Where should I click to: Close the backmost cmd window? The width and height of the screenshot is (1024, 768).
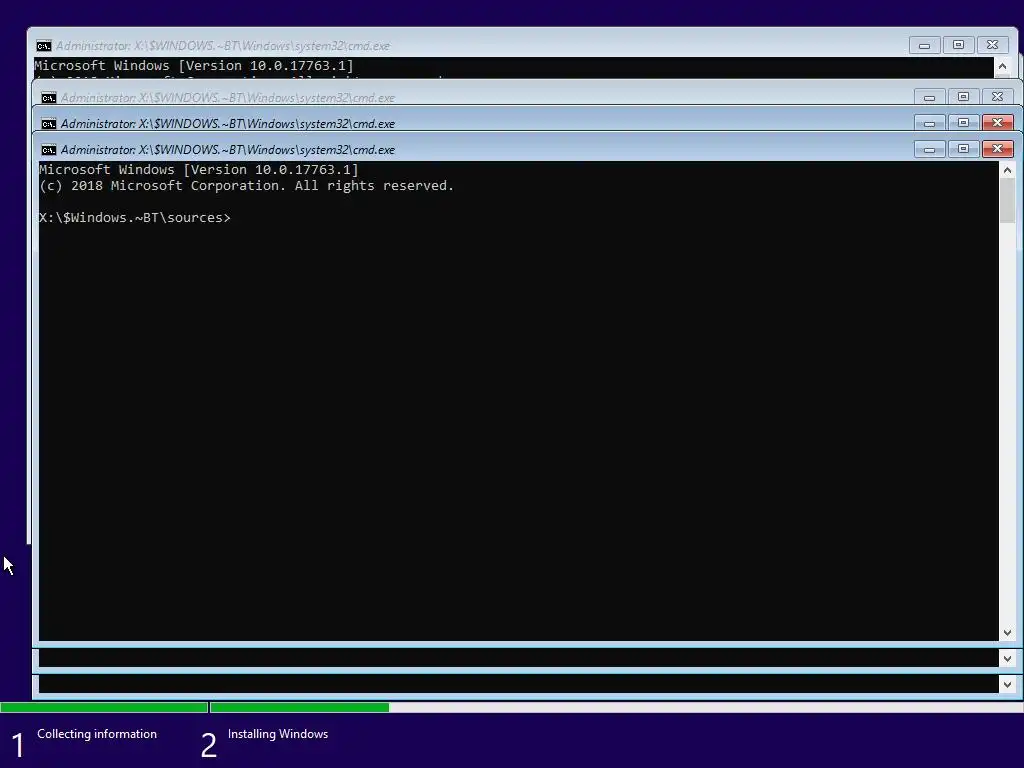coord(992,45)
